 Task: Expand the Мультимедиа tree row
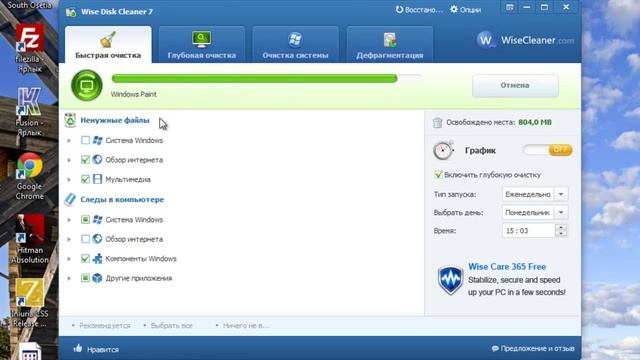coord(69,179)
